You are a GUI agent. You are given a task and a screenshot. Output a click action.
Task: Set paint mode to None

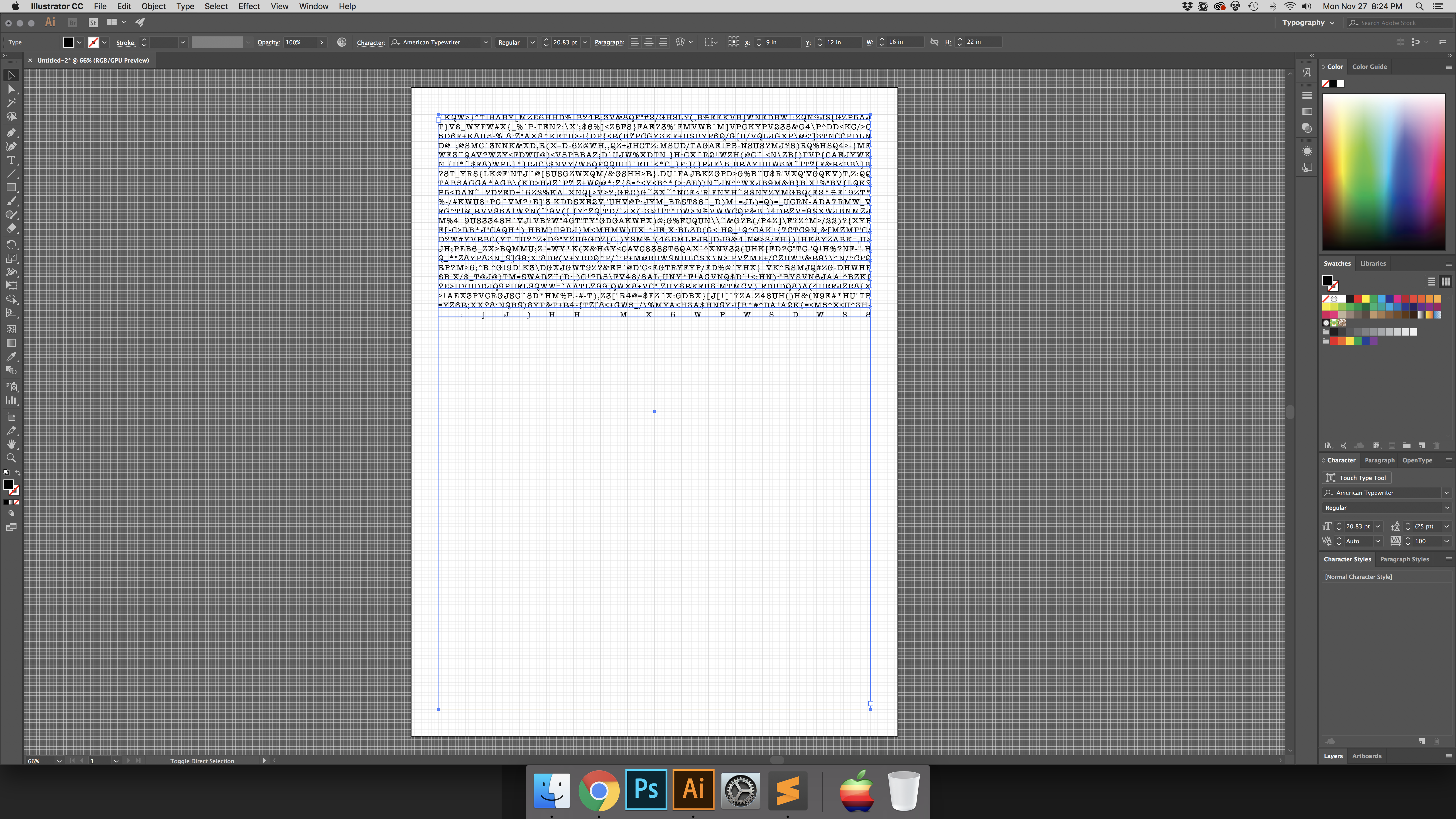pyautogui.click(x=16, y=502)
